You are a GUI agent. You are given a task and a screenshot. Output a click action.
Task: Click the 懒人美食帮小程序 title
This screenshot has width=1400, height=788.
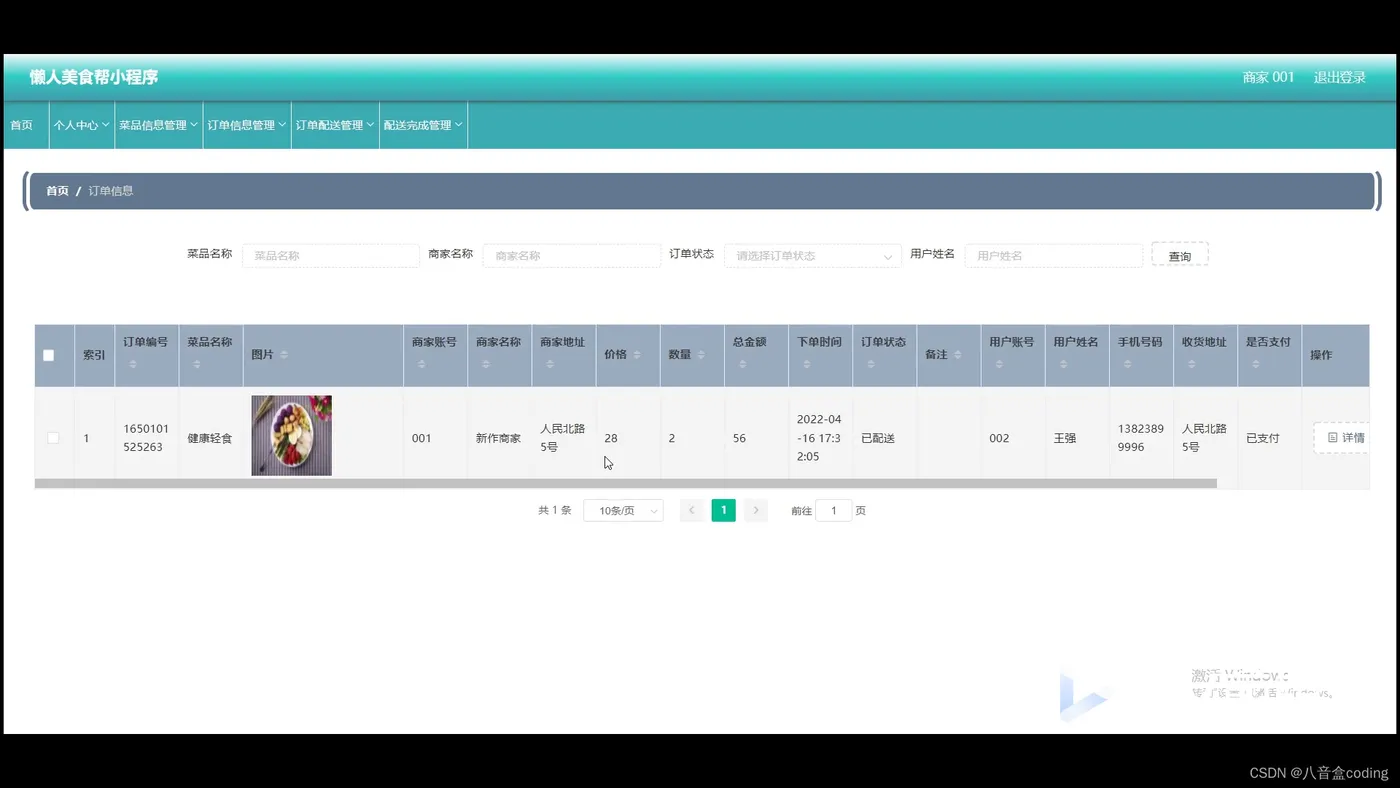coord(94,77)
